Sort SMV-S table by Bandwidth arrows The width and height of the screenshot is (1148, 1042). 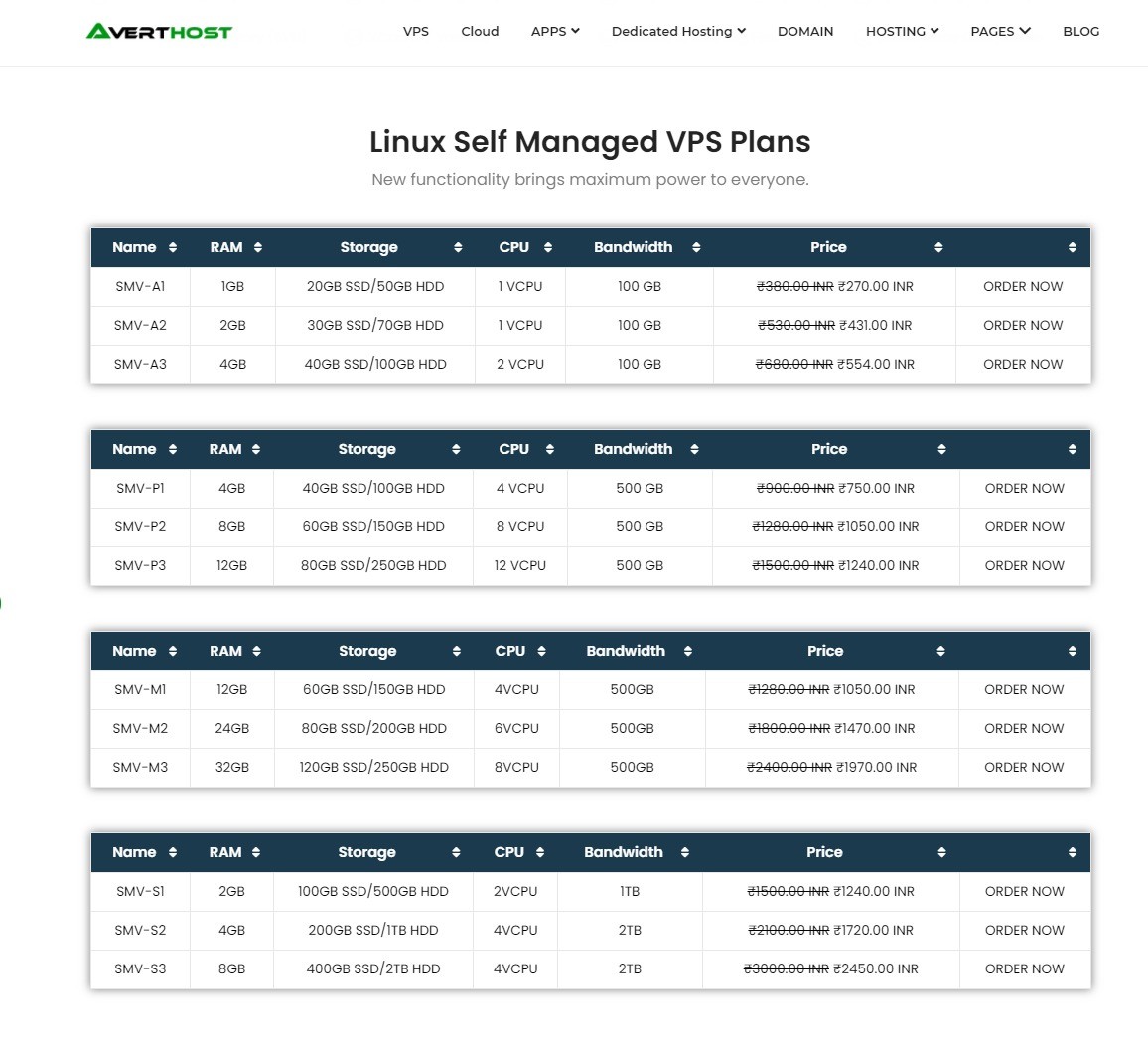(x=685, y=852)
